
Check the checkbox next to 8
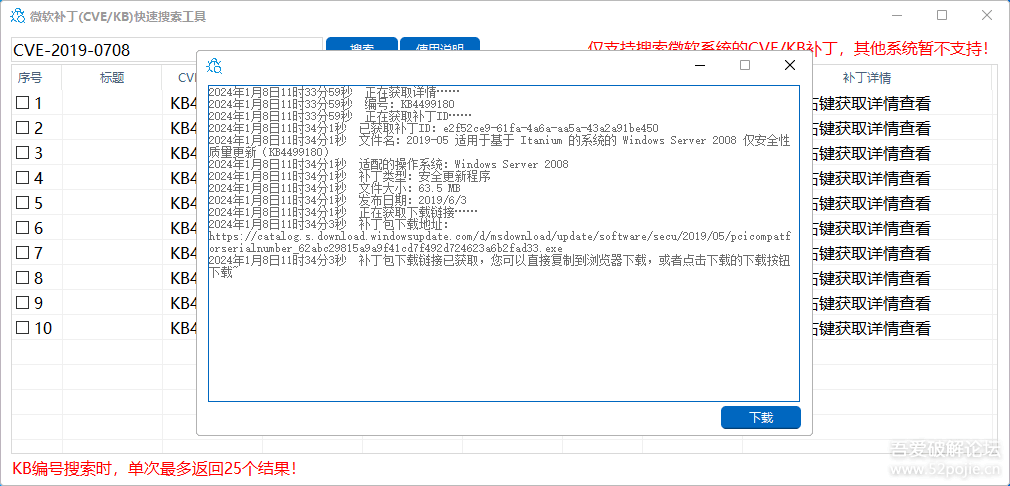click(x=23, y=278)
